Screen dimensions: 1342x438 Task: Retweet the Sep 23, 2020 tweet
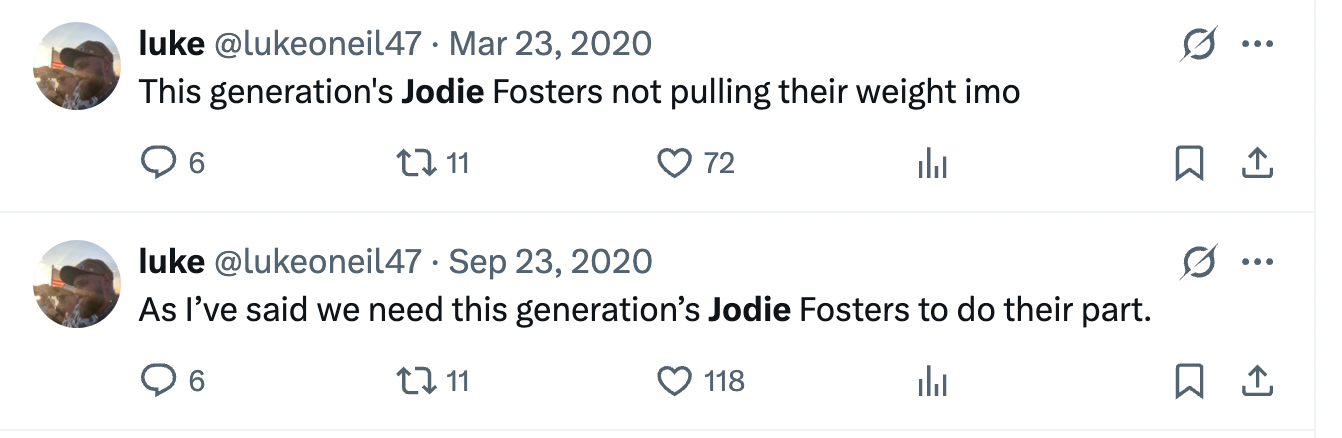pyautogui.click(x=414, y=381)
